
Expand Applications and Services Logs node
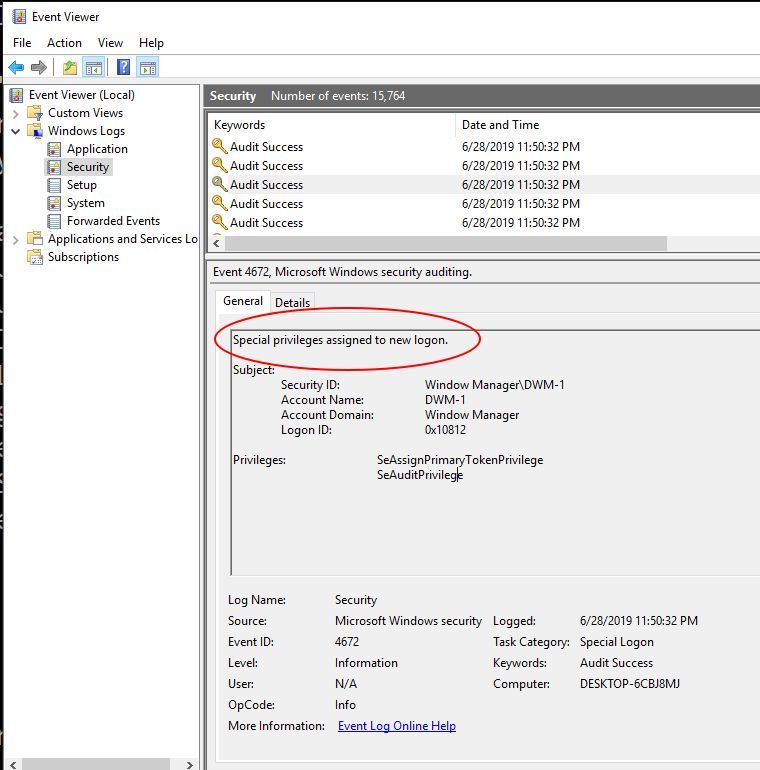[x=16, y=240]
